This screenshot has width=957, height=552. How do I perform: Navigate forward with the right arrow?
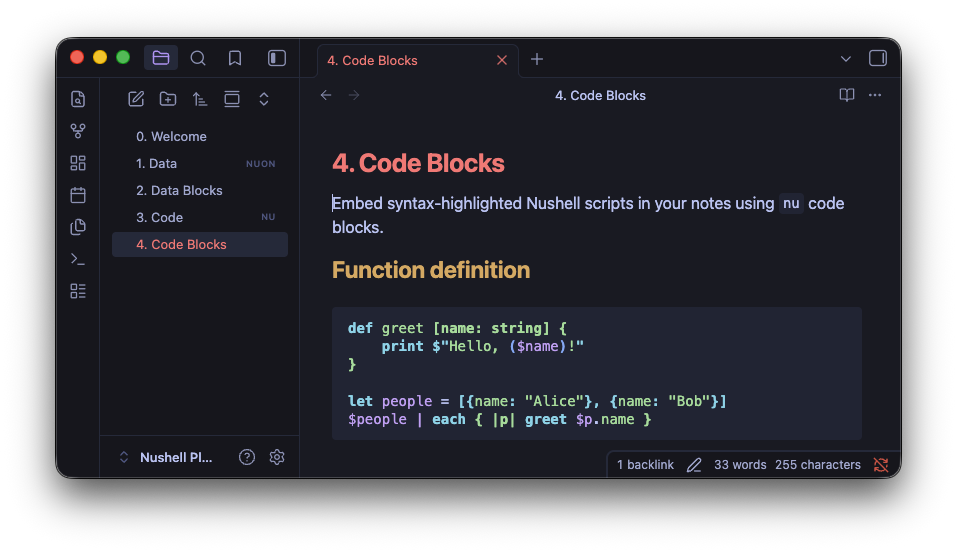354,95
